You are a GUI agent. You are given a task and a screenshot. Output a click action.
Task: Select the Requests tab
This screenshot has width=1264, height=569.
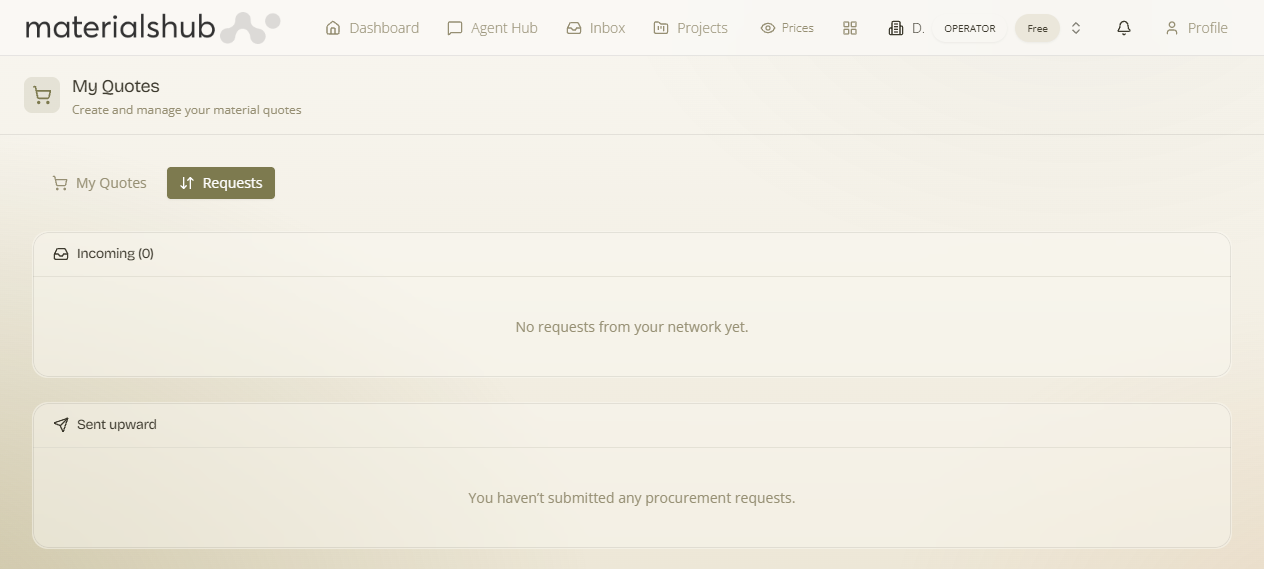point(221,183)
